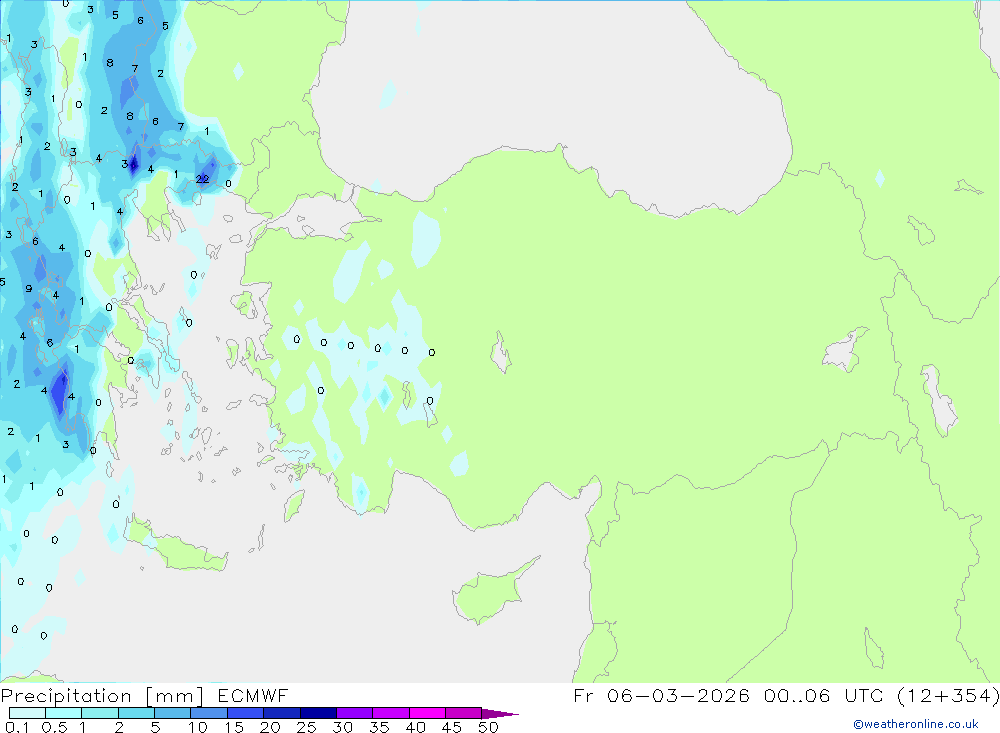
Task: Click the 'ECMWF' model label
Action: tap(253, 695)
